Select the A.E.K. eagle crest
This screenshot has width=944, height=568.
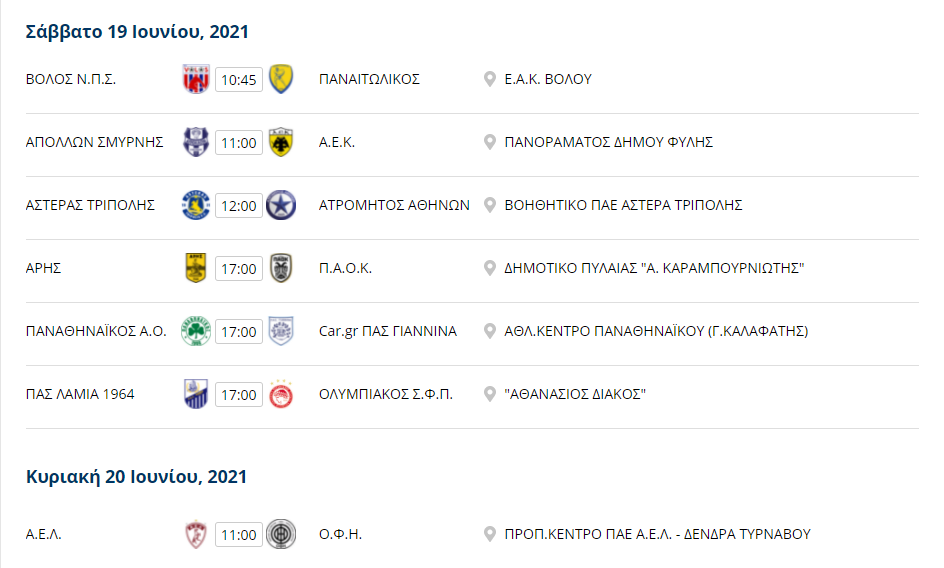281,142
